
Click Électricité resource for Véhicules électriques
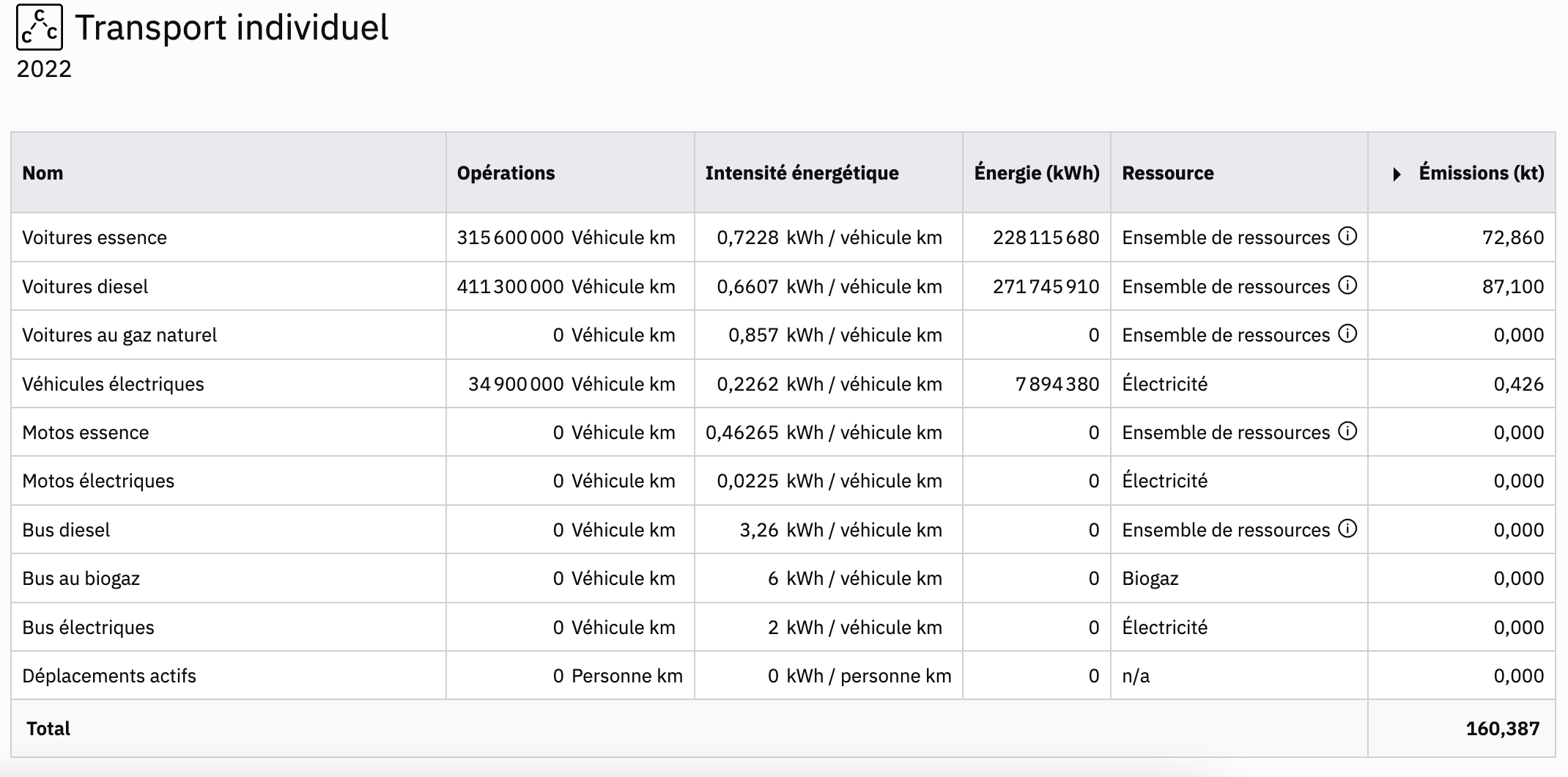point(1164,384)
